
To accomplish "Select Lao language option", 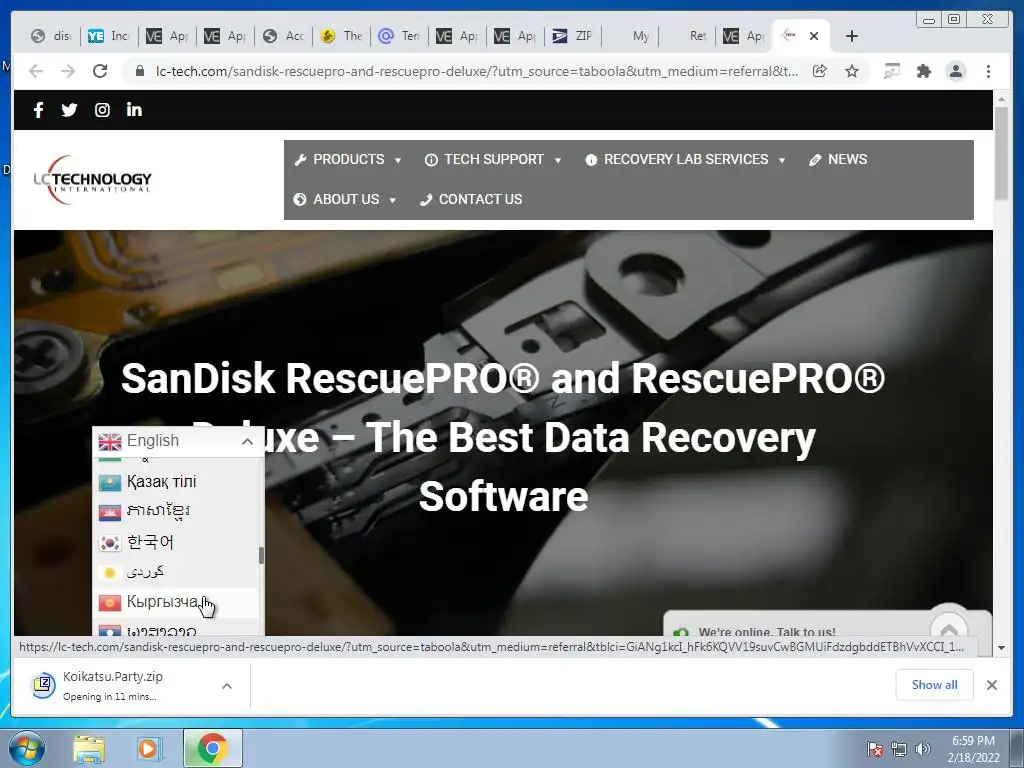I will [177, 629].
